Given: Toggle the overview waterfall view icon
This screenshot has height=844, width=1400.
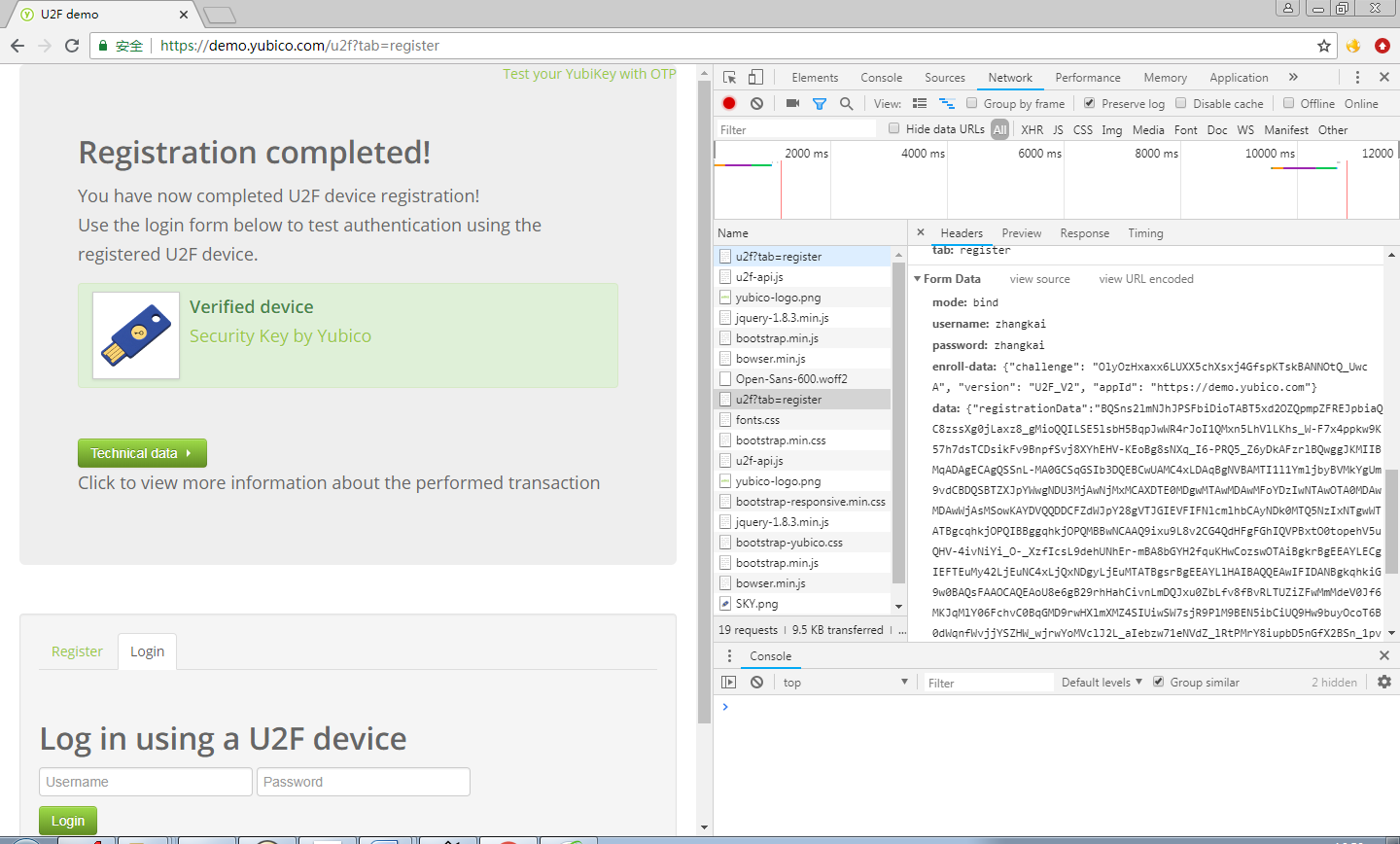Looking at the screenshot, I should coord(946,103).
